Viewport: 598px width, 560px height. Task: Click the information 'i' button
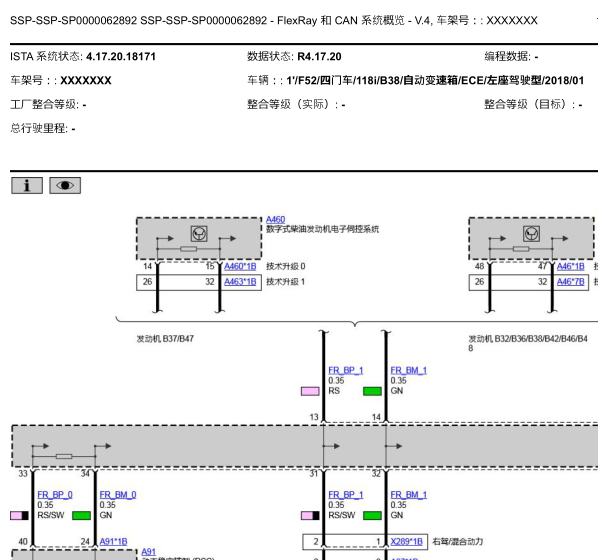point(27,185)
